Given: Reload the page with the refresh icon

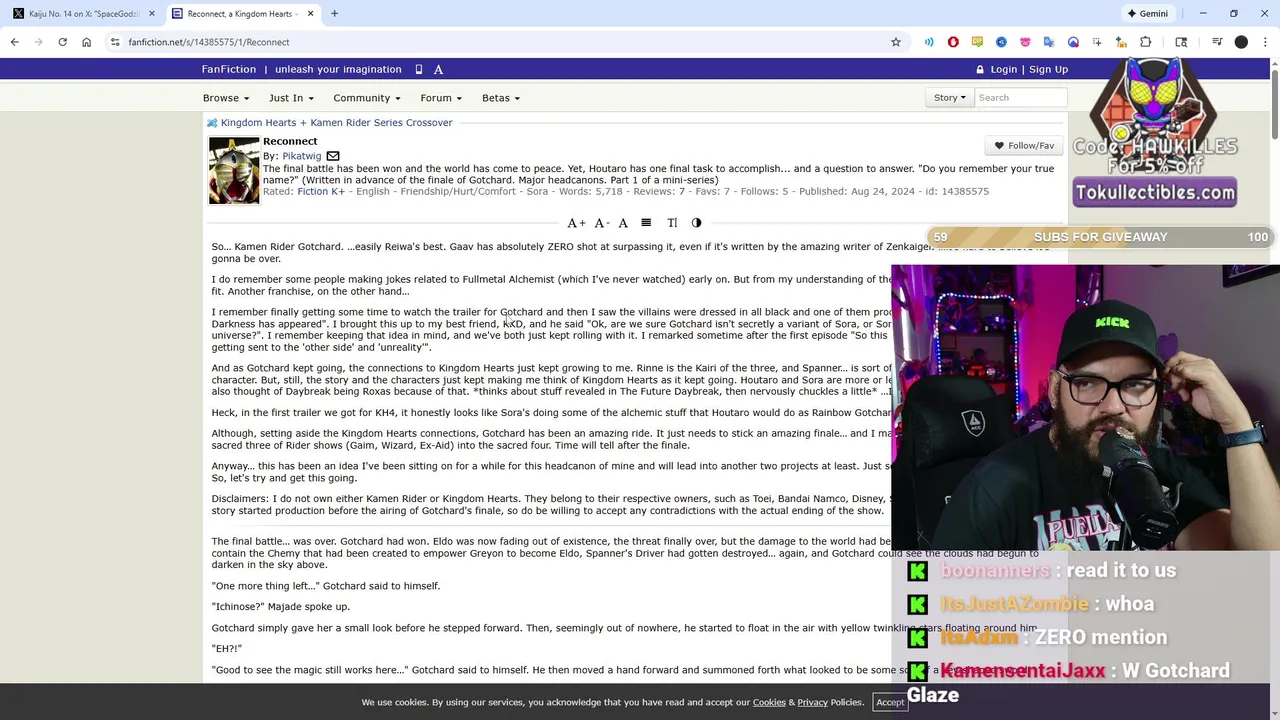Looking at the screenshot, I should pos(62,42).
